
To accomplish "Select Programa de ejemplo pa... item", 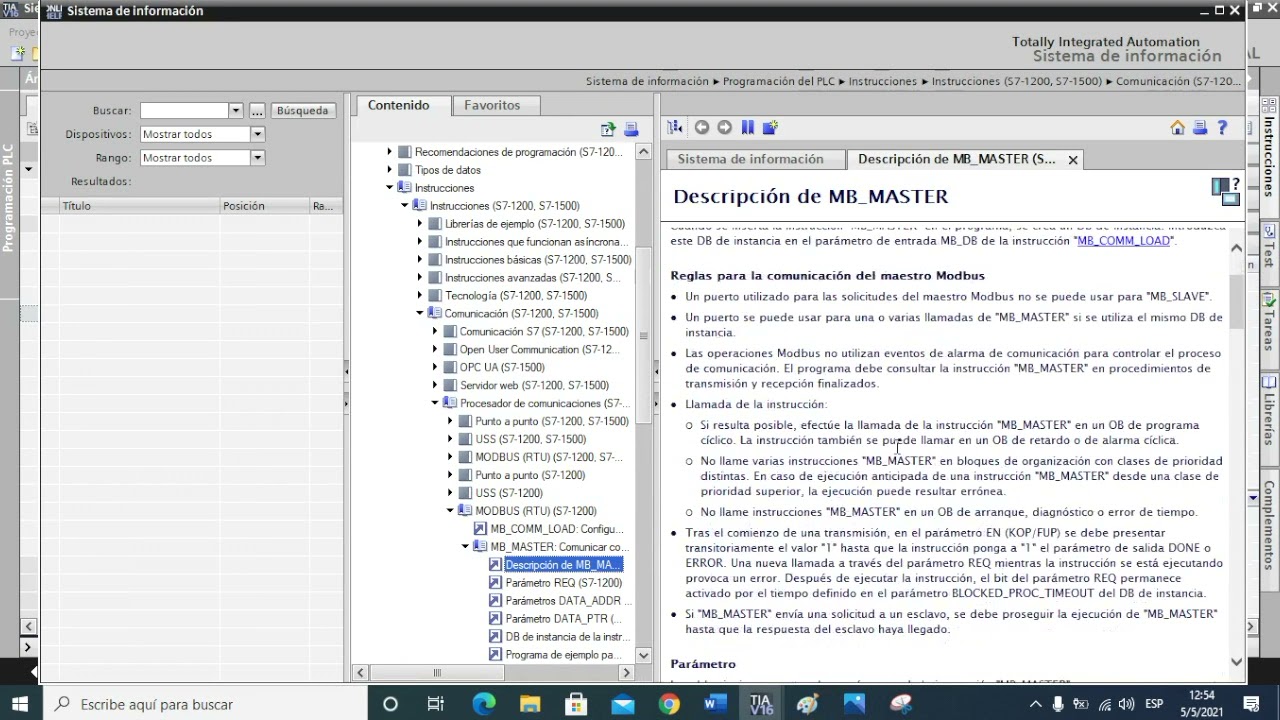I will click(563, 655).
